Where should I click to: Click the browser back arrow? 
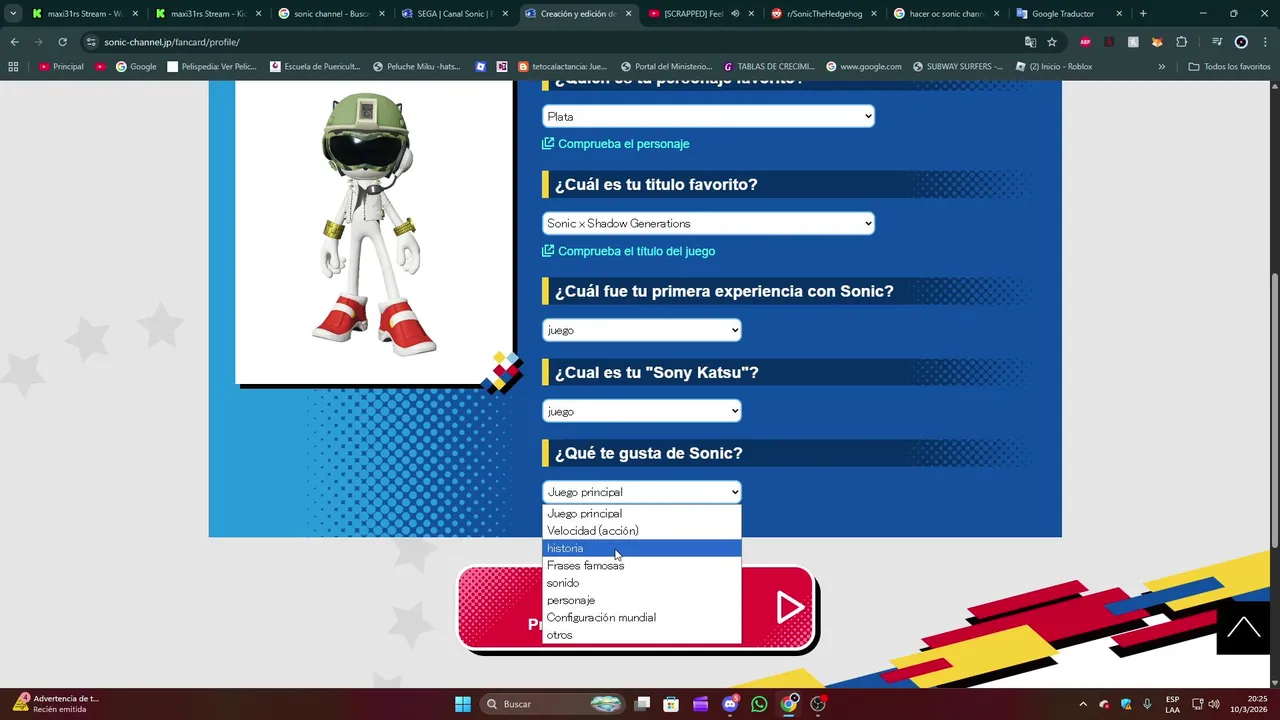pyautogui.click(x=14, y=42)
